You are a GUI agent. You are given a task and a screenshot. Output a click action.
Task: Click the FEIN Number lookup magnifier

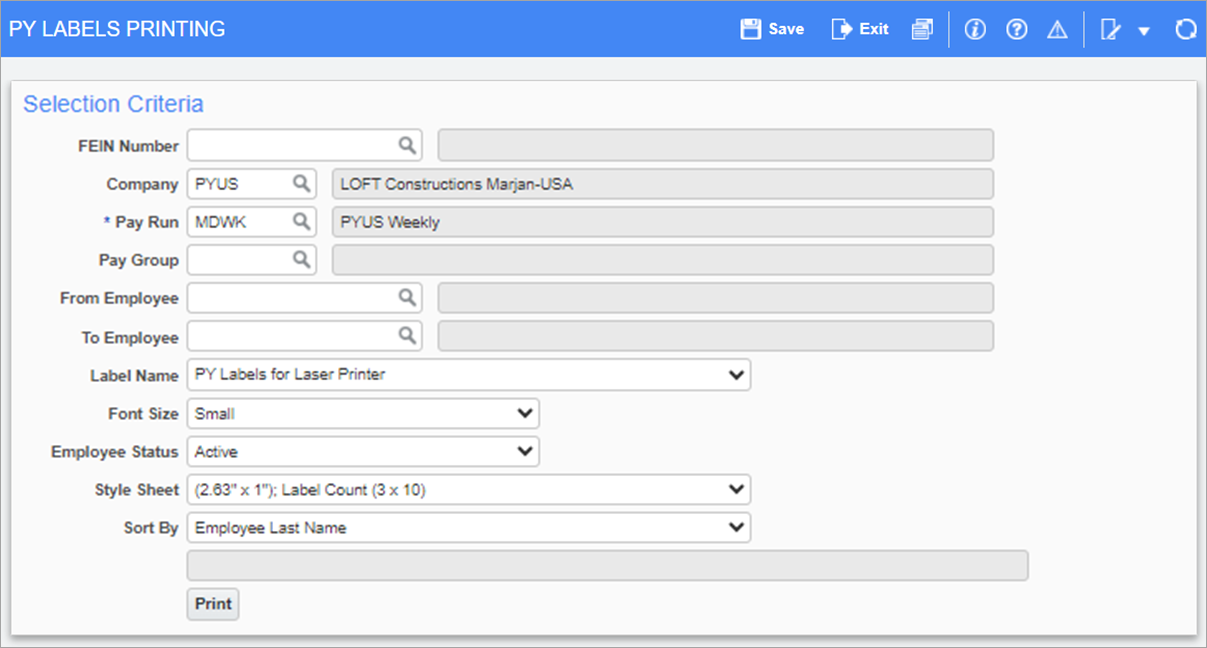407,146
